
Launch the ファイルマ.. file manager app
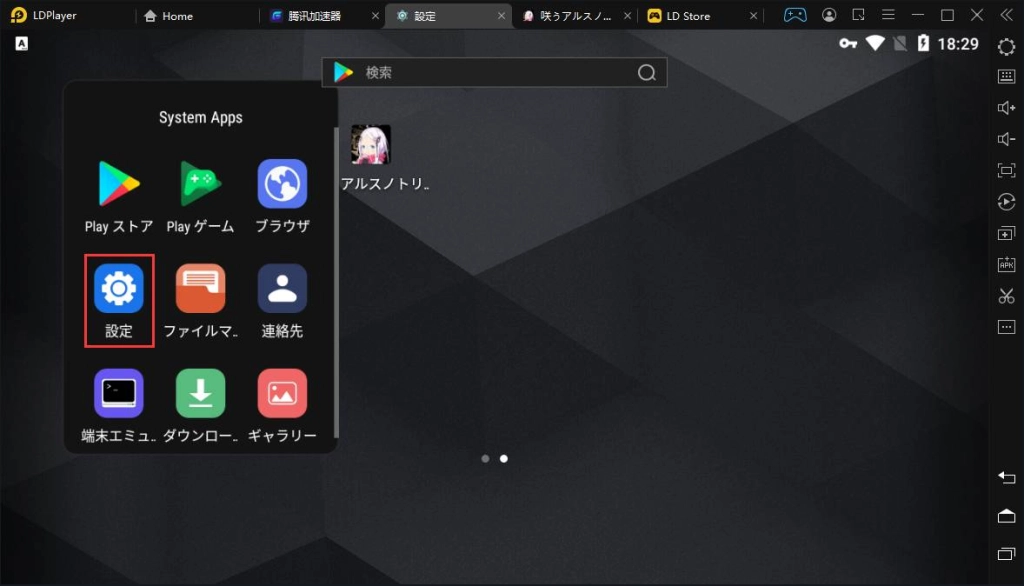(x=200, y=301)
